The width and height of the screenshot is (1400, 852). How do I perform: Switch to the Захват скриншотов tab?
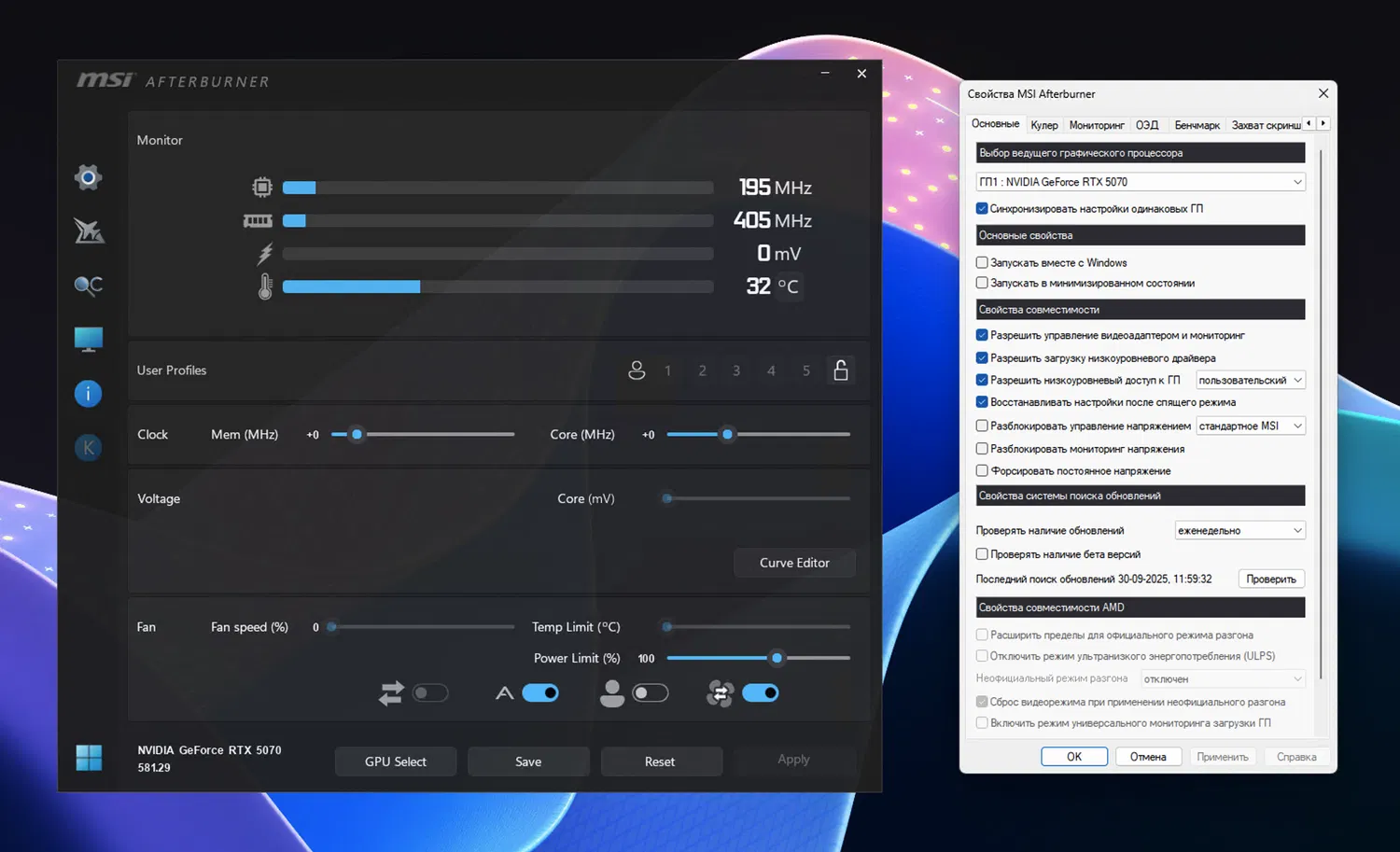1266,125
